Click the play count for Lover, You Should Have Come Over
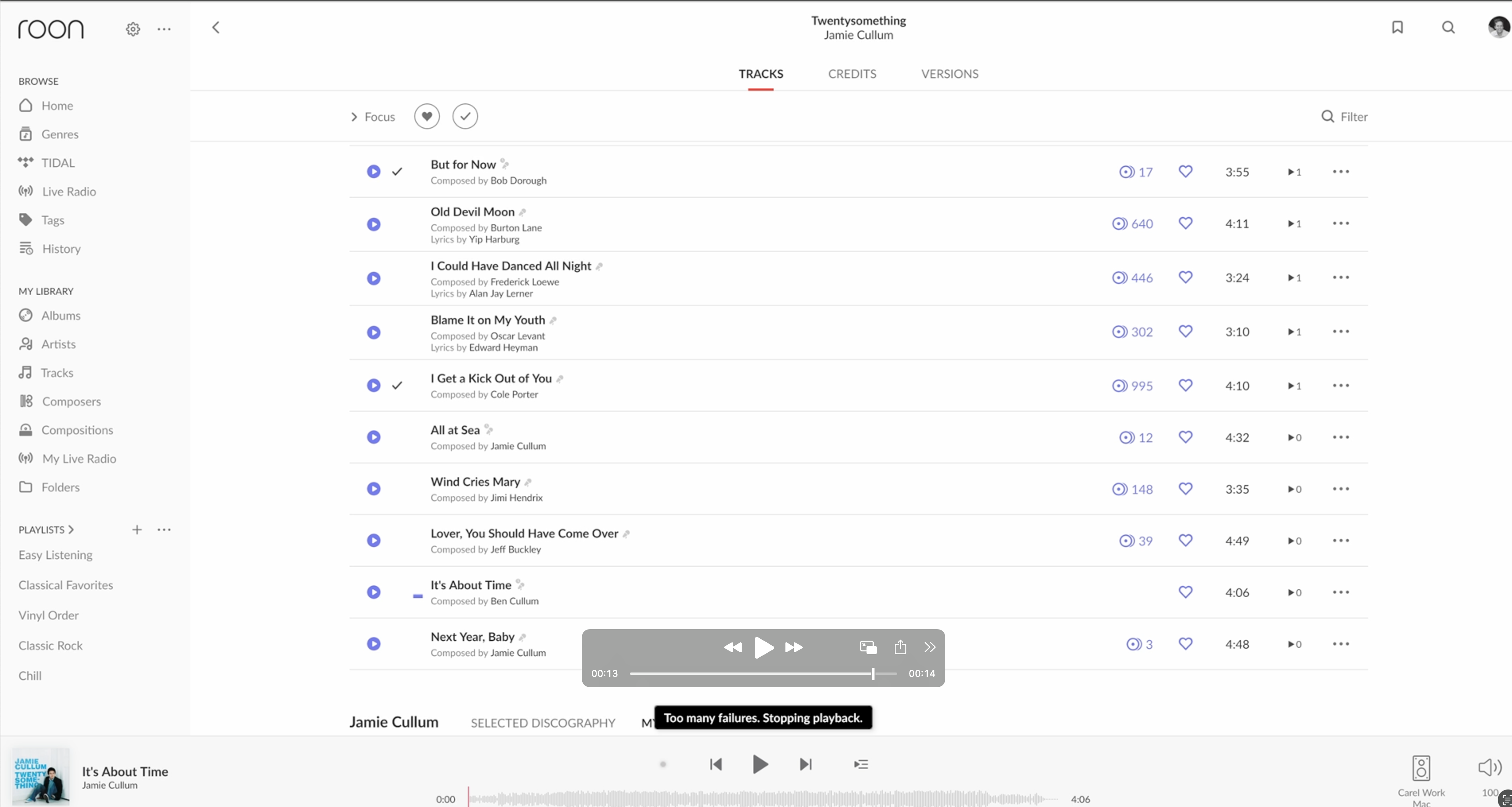1512x807 pixels. [1294, 541]
